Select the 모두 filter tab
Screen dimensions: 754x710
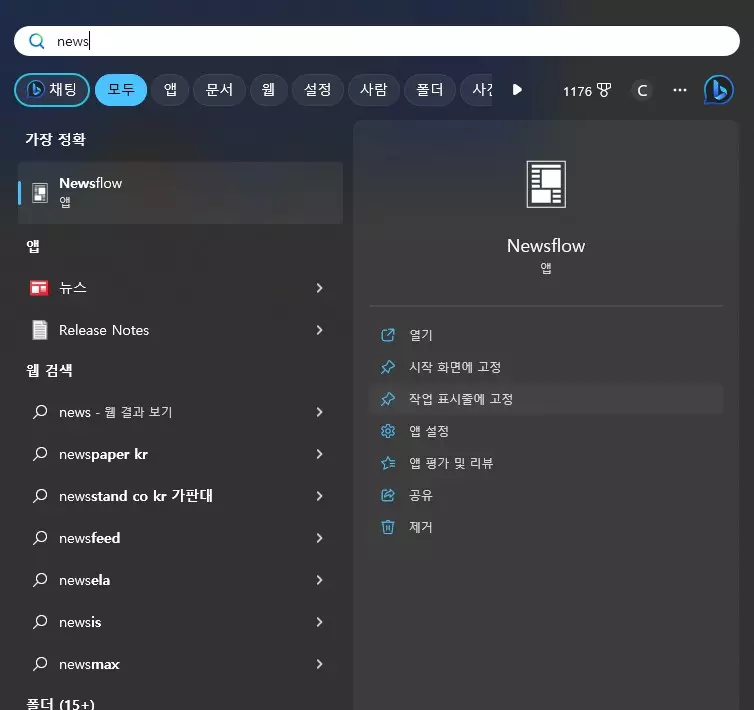coord(121,89)
